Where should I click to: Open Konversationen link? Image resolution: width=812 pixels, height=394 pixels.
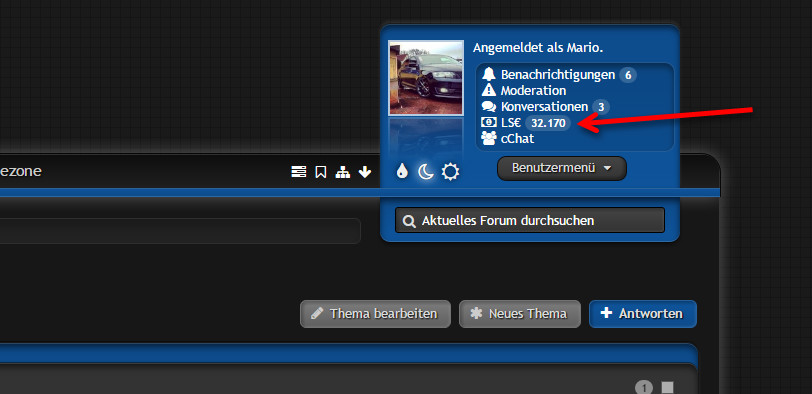click(544, 107)
